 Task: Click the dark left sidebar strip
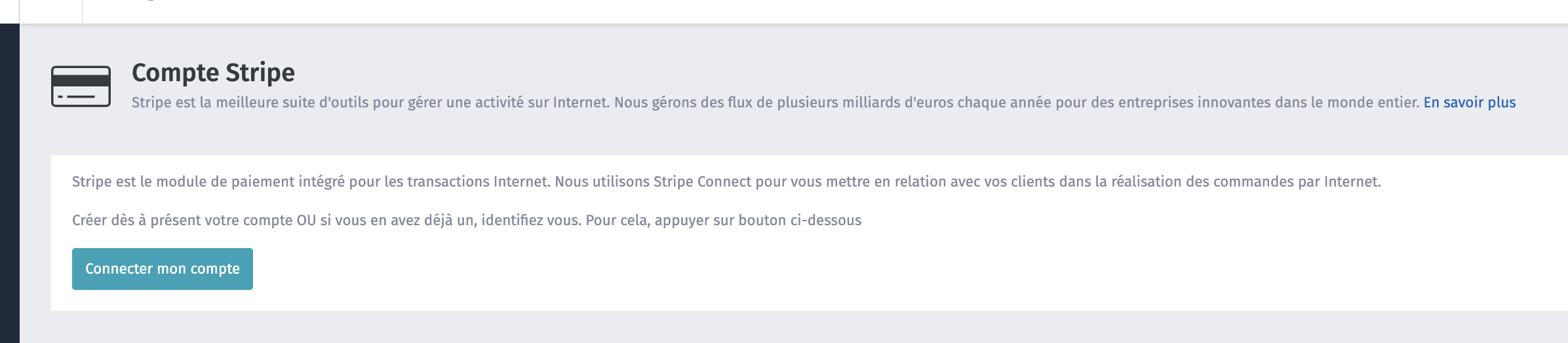pos(10,183)
